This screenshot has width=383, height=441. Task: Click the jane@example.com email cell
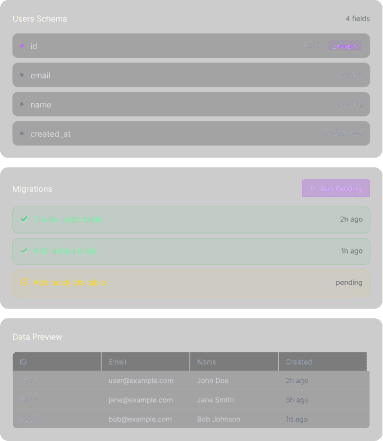pos(141,400)
